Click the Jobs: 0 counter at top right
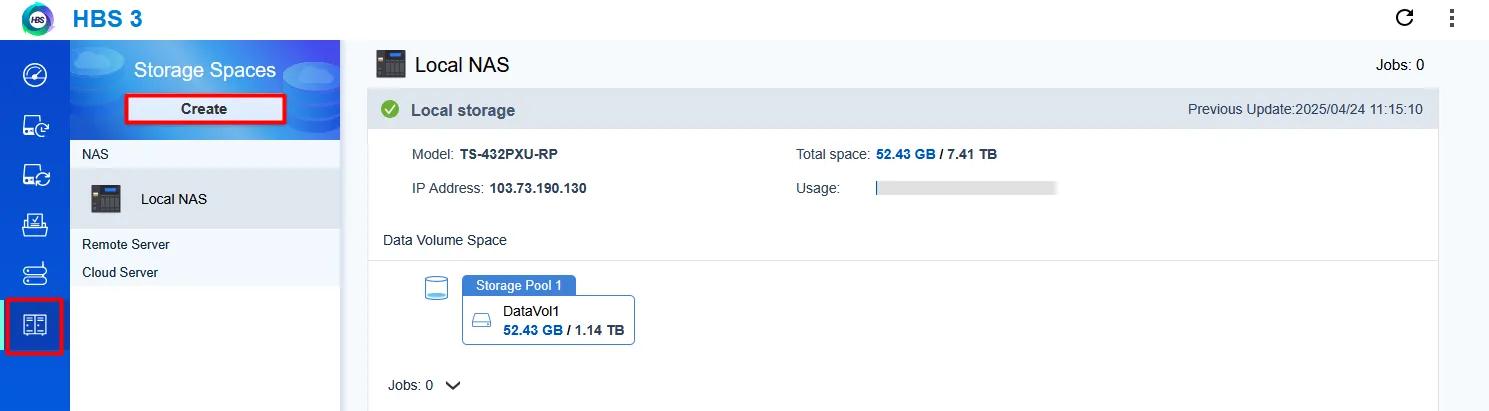The image size is (1489, 411). [x=1400, y=65]
